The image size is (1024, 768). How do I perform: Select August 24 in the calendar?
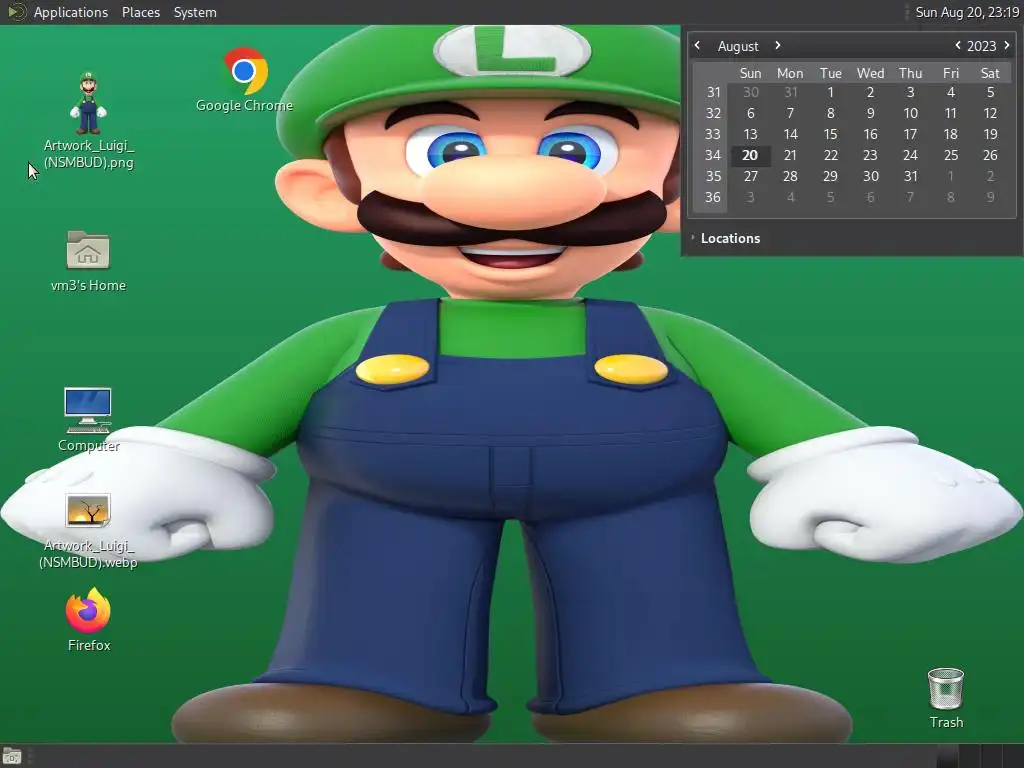pos(910,155)
